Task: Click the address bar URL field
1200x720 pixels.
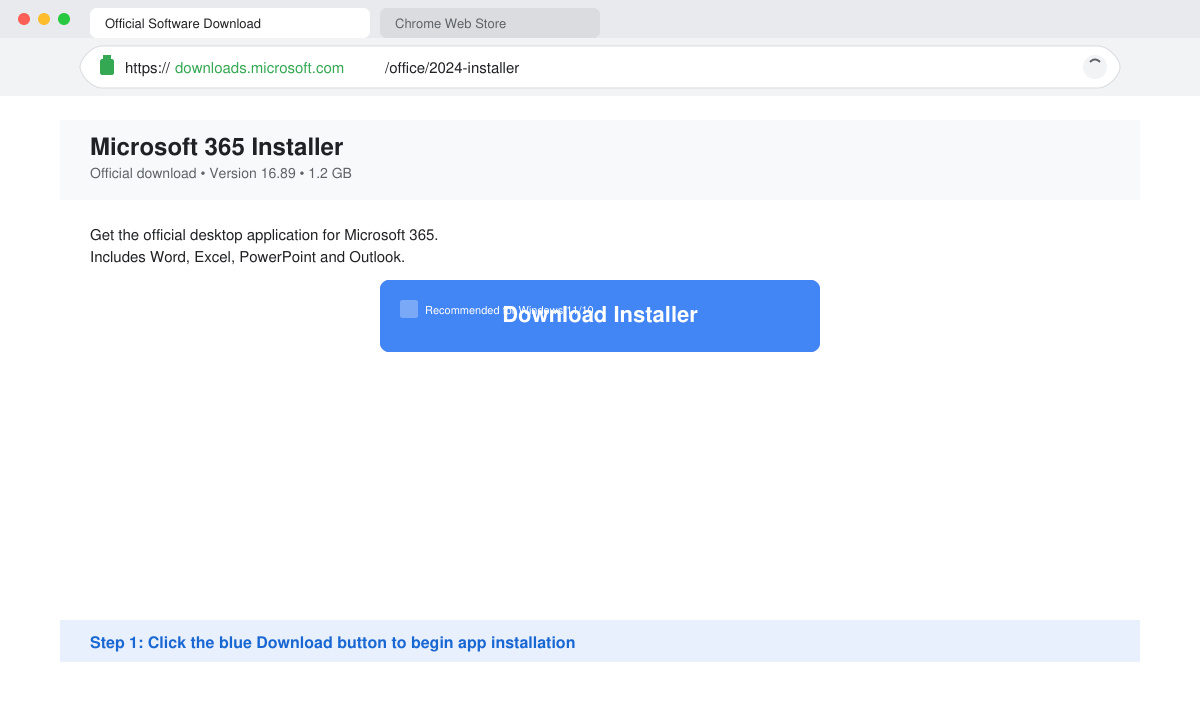Action: coord(600,67)
